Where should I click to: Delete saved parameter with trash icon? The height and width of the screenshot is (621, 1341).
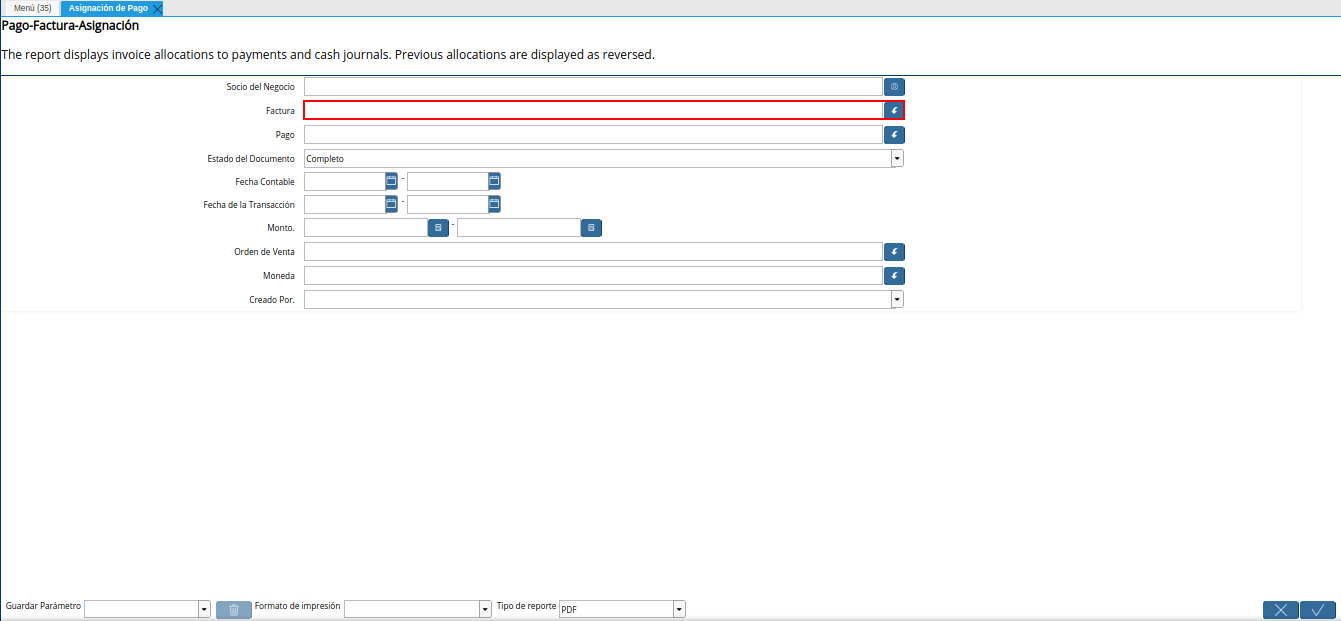[234, 610]
